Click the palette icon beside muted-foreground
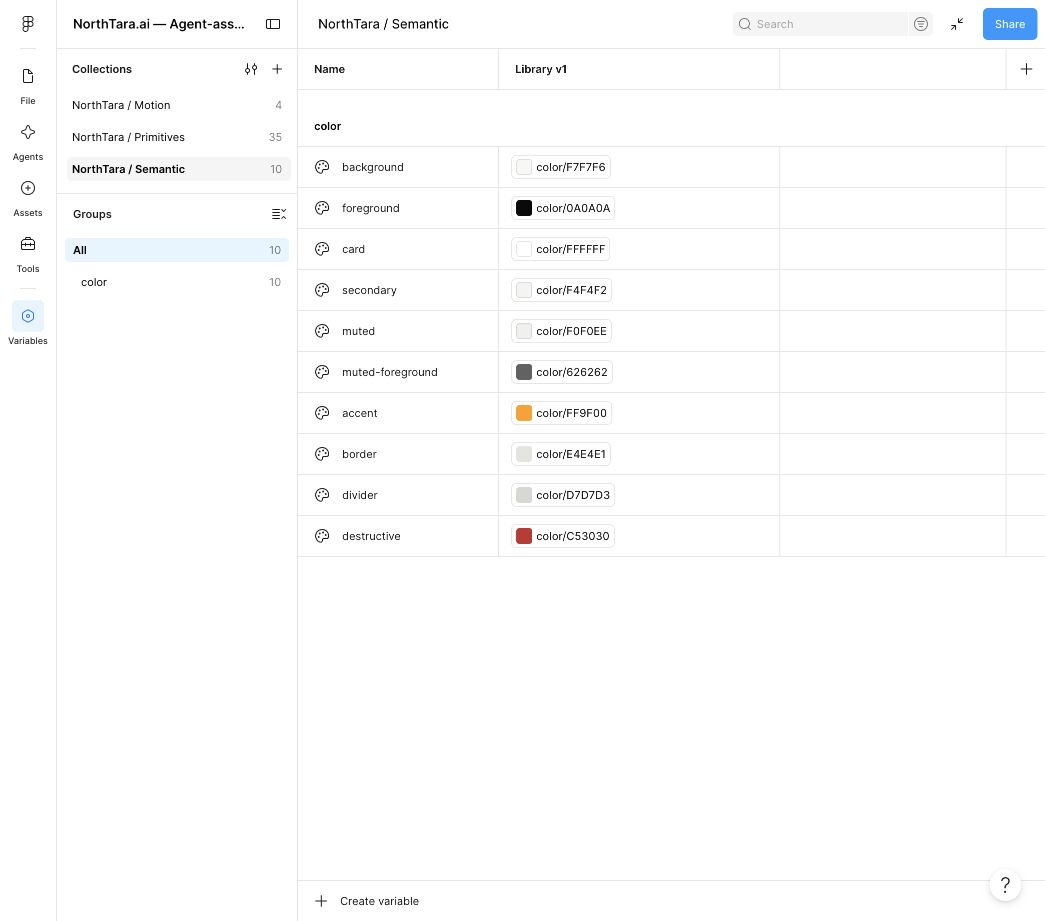Image resolution: width=1045 pixels, height=921 pixels. pos(322,372)
